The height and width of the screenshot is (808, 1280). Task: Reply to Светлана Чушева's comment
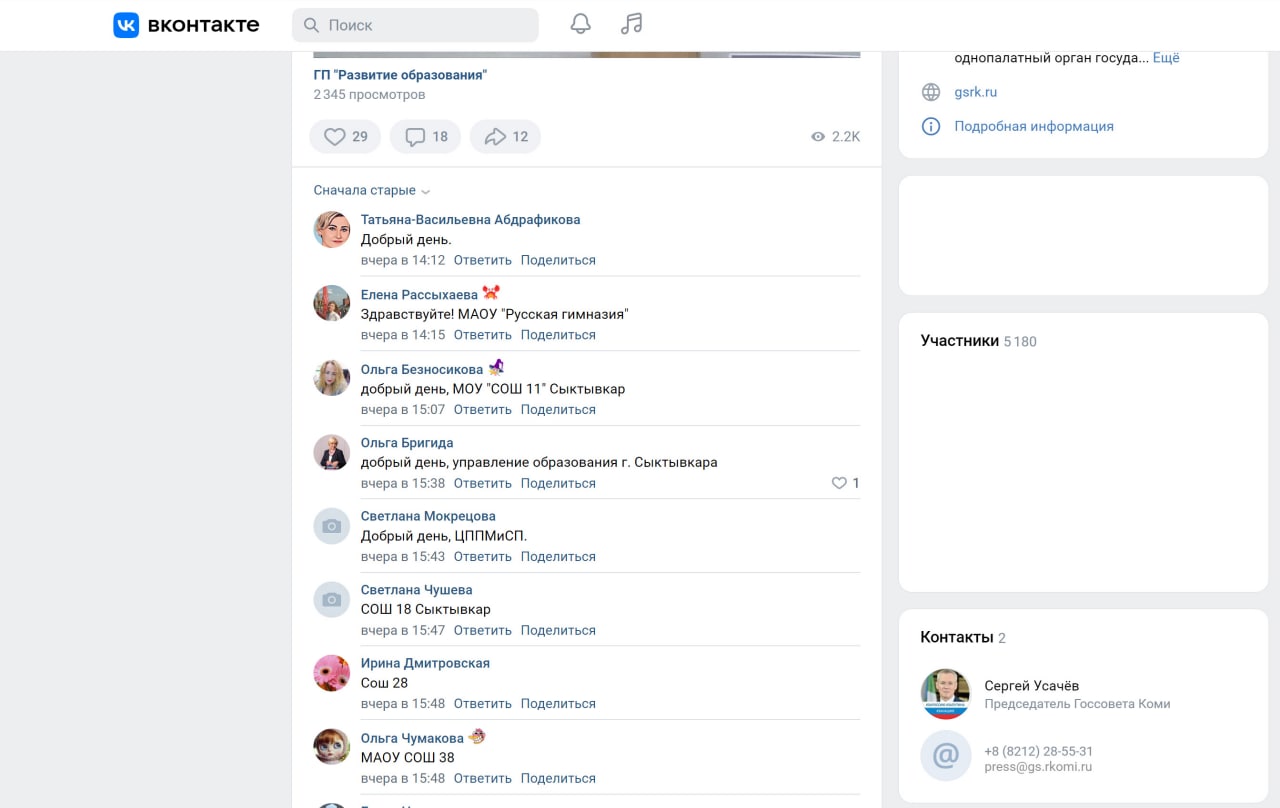(483, 630)
